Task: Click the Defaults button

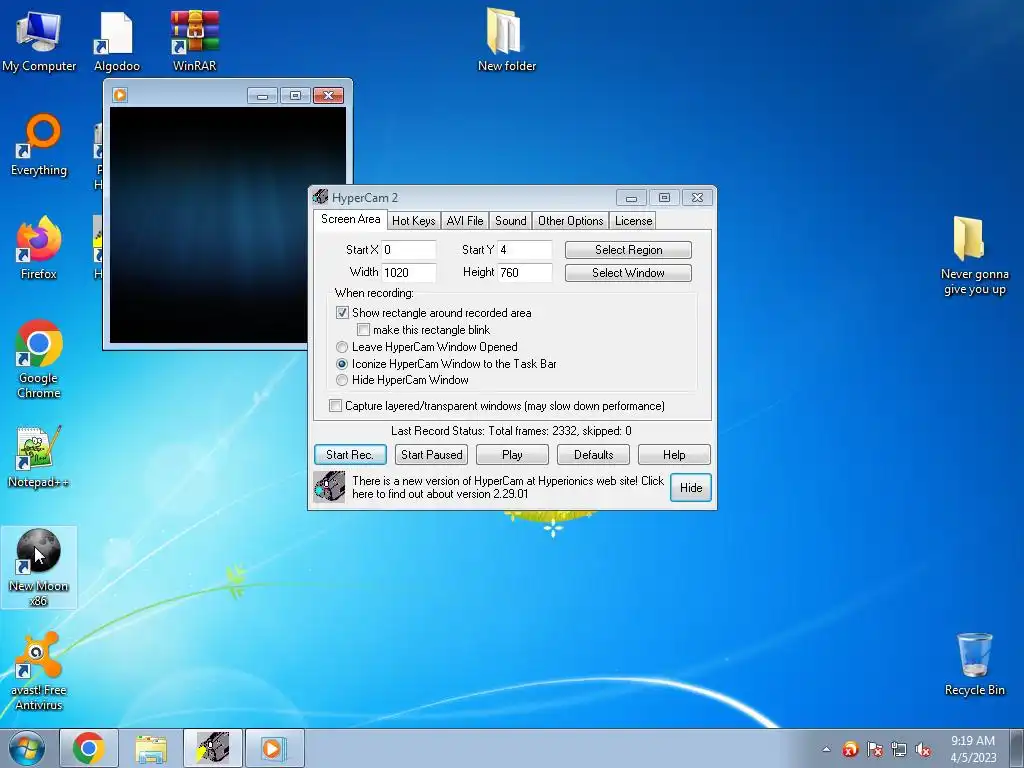Action: pyautogui.click(x=593, y=455)
